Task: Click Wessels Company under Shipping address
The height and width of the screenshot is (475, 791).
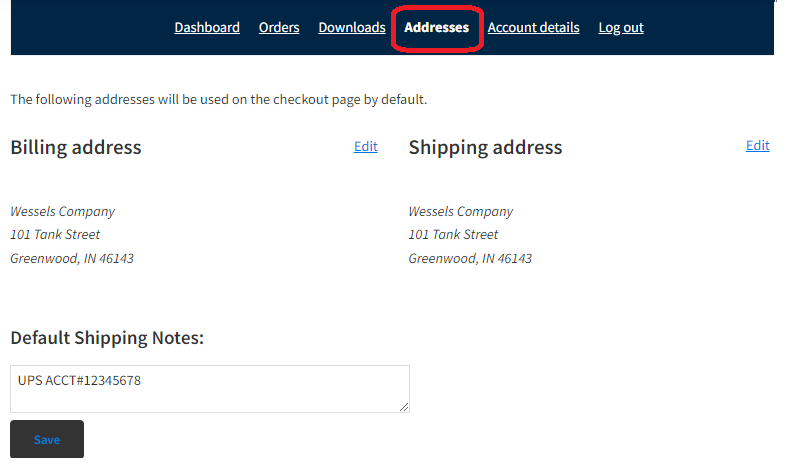Action: pos(461,211)
